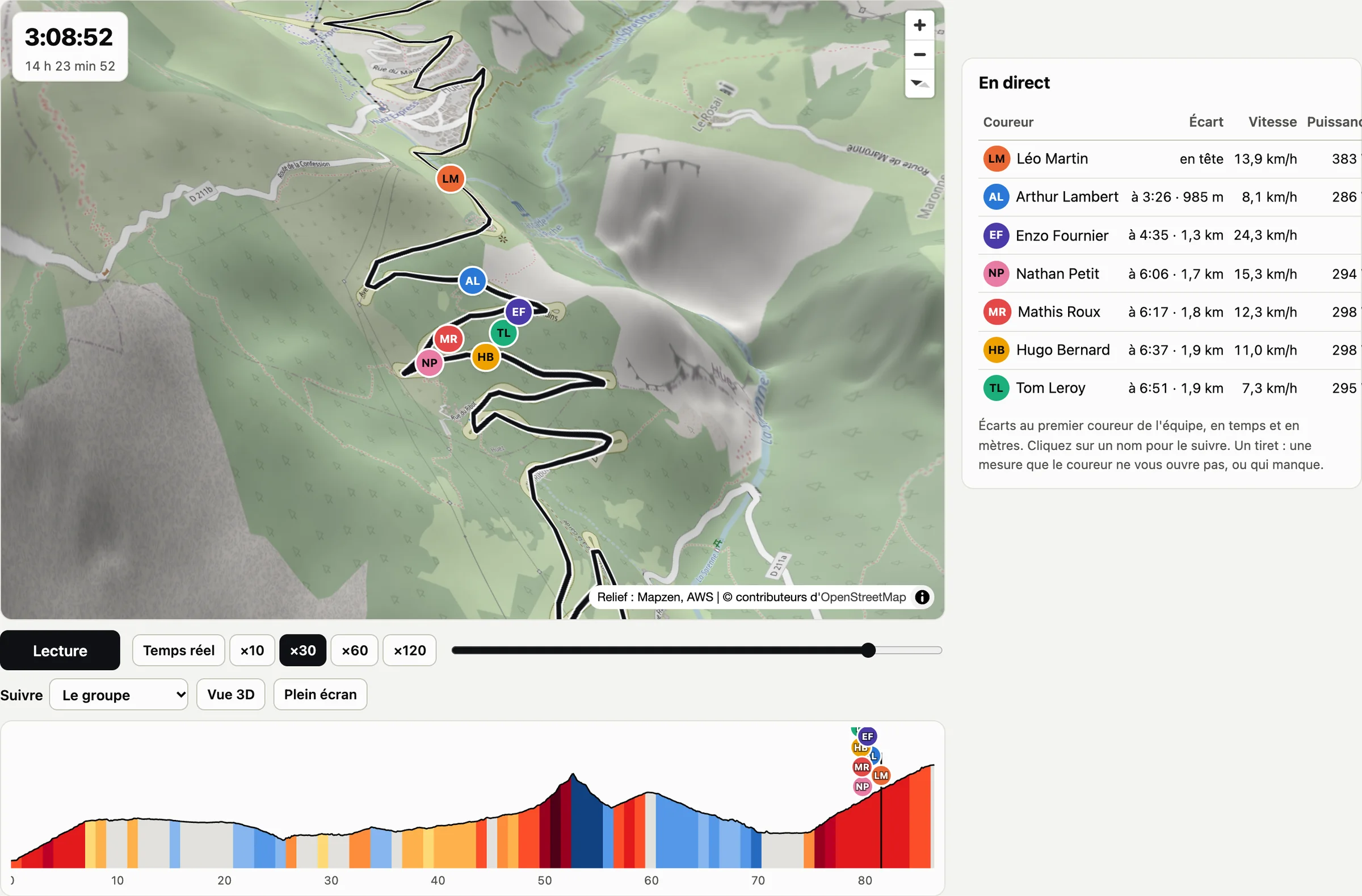Set playback speed to ×60
This screenshot has height=896, width=1362.
pos(354,650)
